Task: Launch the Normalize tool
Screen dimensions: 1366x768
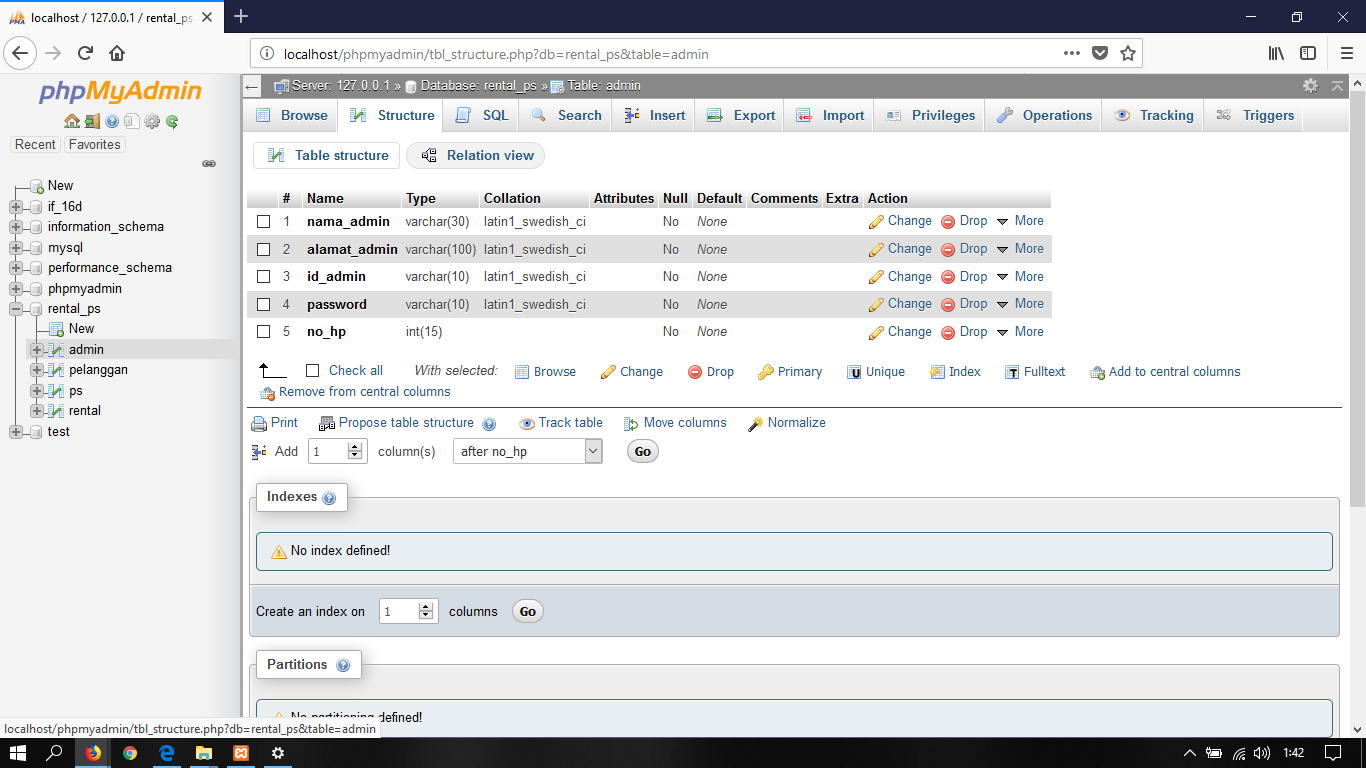Action: click(795, 423)
